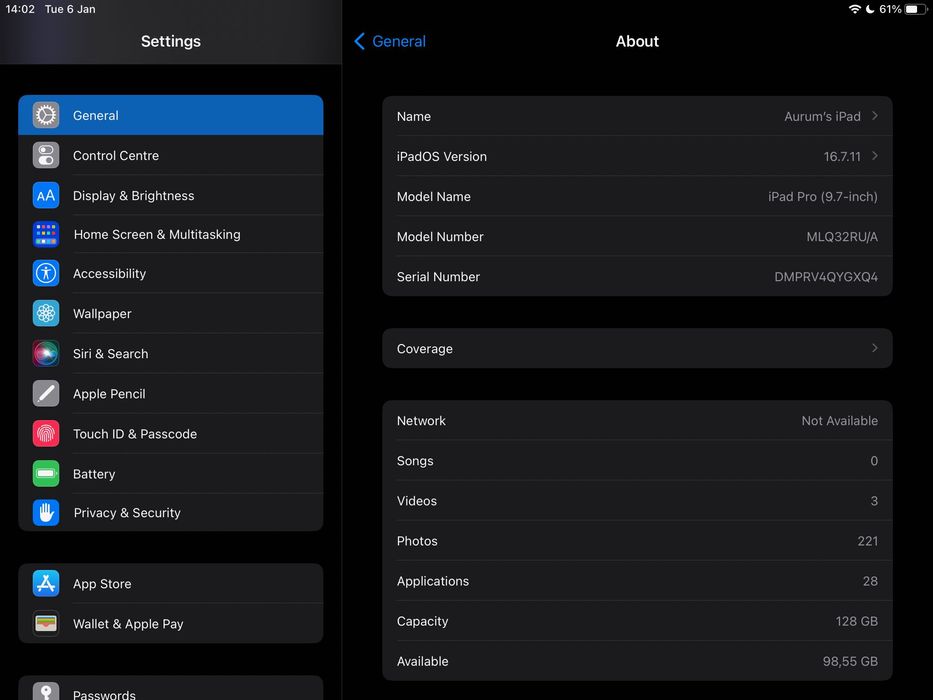Tap model name iPad Pro (9.7-inch)
The image size is (933, 700).
(x=822, y=196)
